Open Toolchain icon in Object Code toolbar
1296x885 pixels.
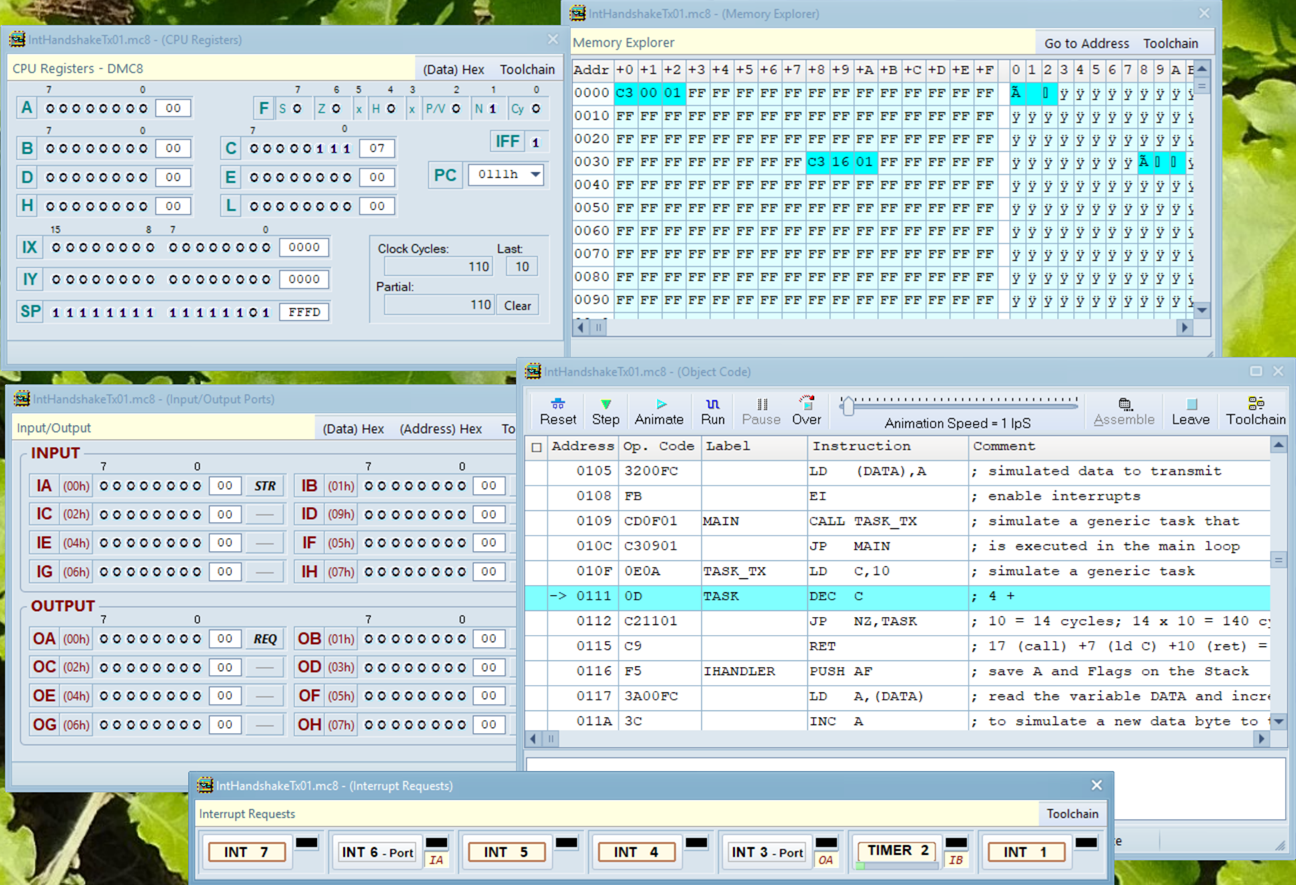[1256, 411]
